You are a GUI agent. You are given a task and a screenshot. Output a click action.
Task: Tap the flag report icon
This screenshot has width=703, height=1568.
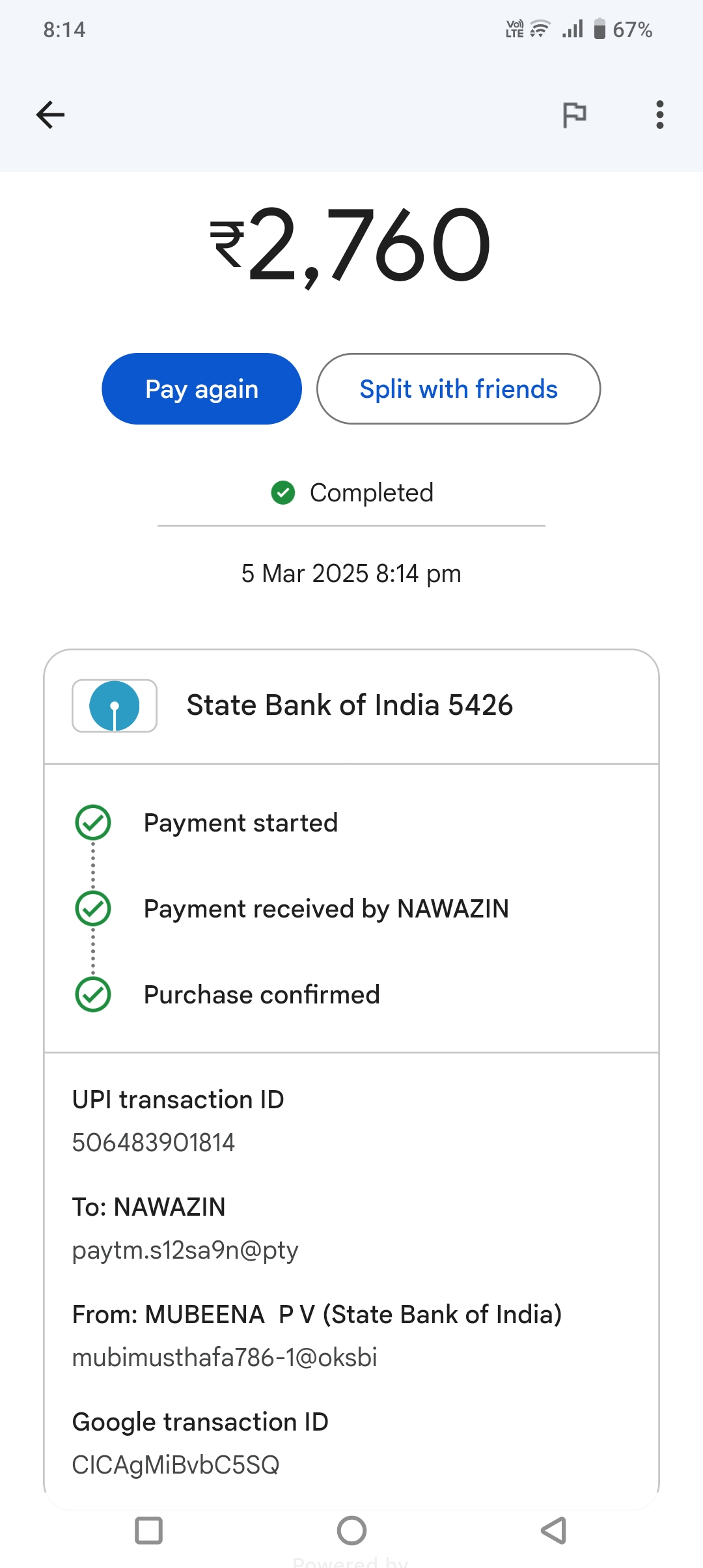tap(574, 115)
